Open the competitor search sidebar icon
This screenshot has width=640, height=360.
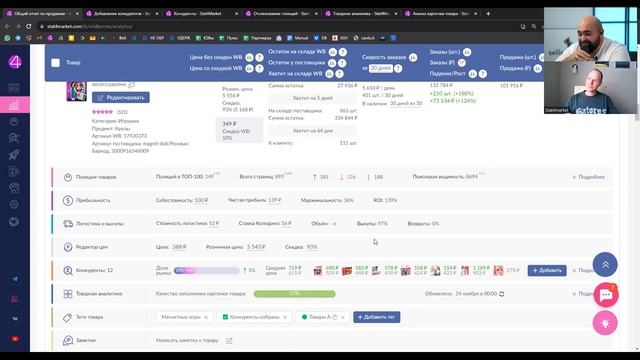coord(14,138)
